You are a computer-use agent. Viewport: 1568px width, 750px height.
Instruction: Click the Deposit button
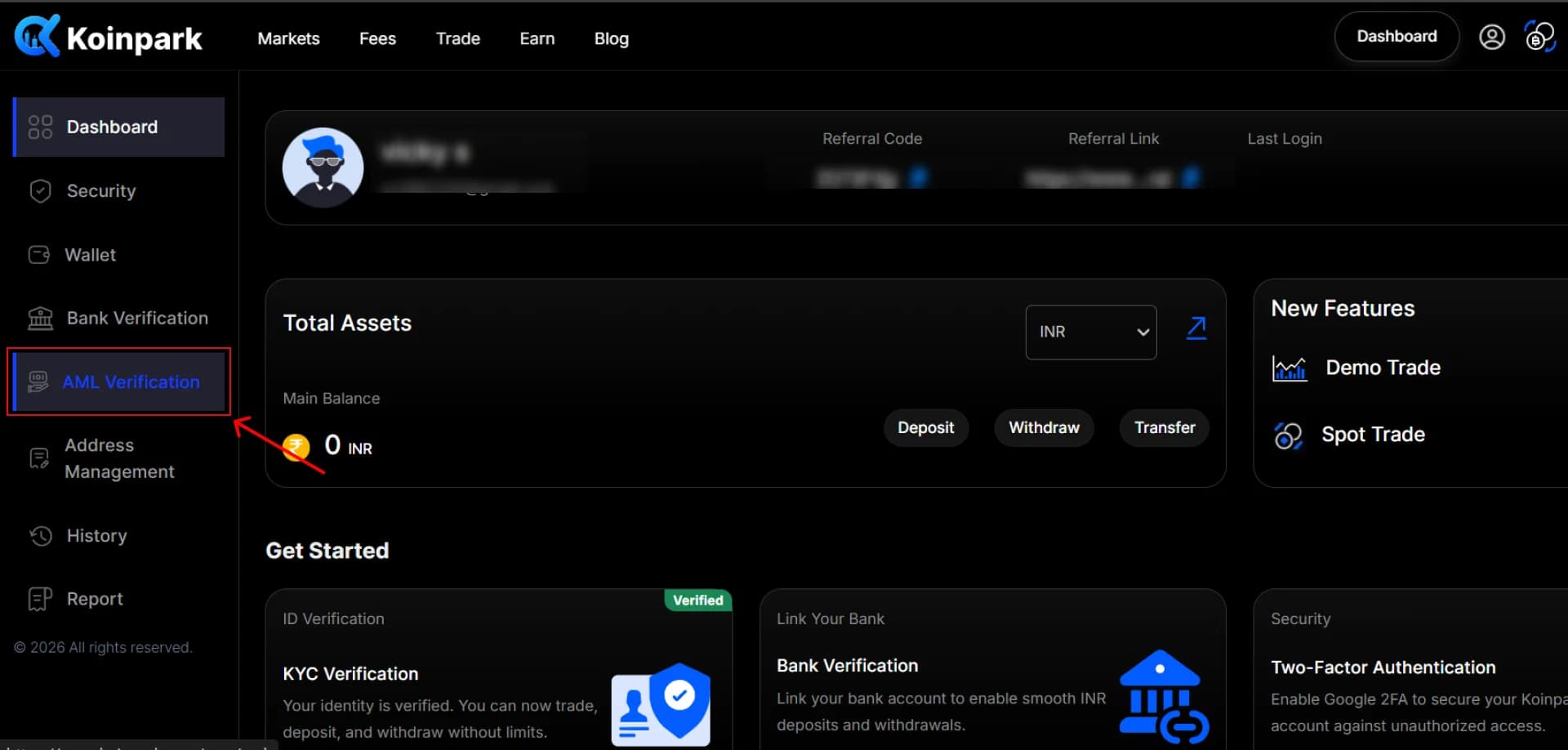click(x=925, y=427)
